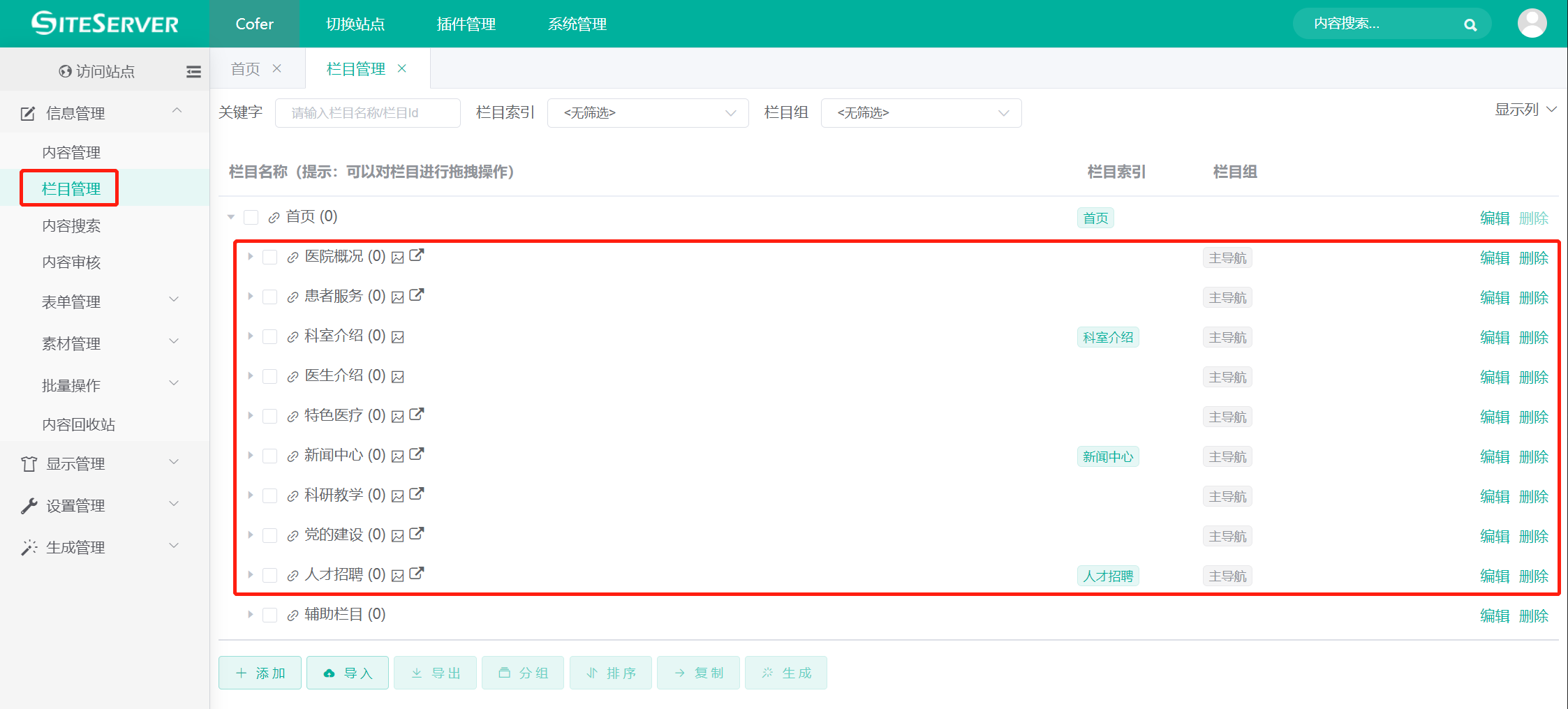Click the 排序 button

pos(611,673)
